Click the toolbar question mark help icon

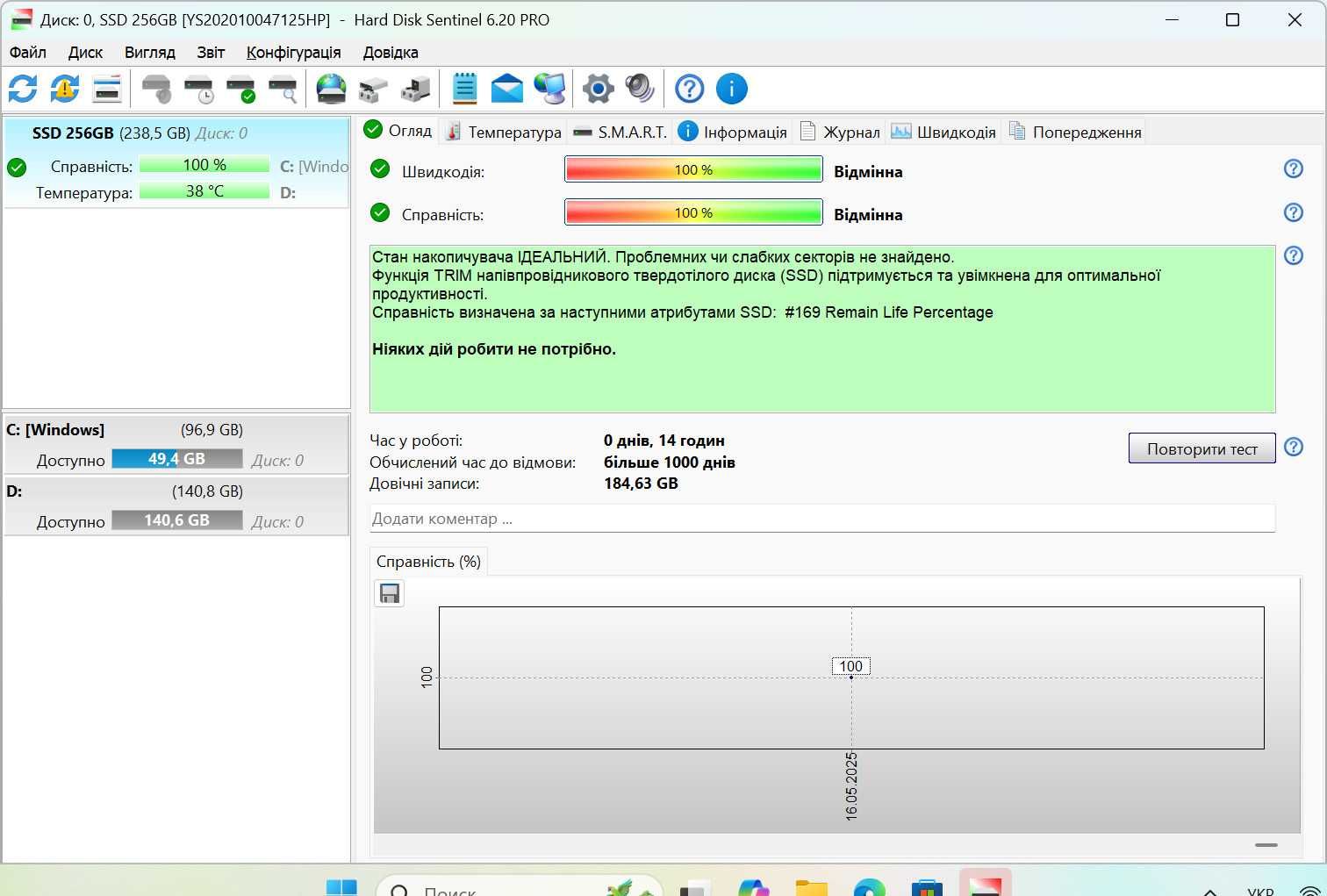pyautogui.click(x=689, y=89)
